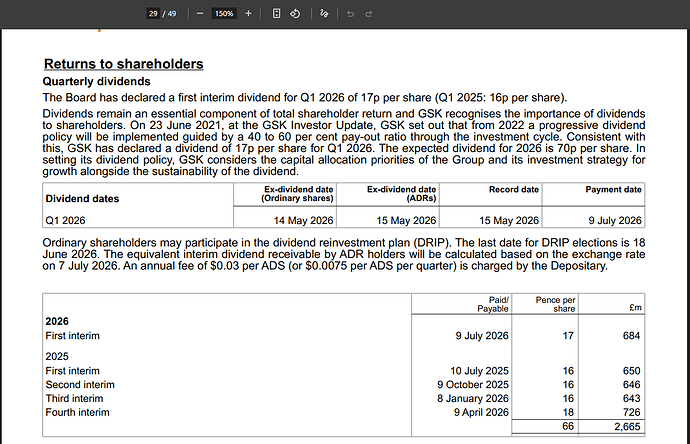This screenshot has height=444, width=690.
Task: Rotate the document counterclockwise
Action: [x=295, y=14]
